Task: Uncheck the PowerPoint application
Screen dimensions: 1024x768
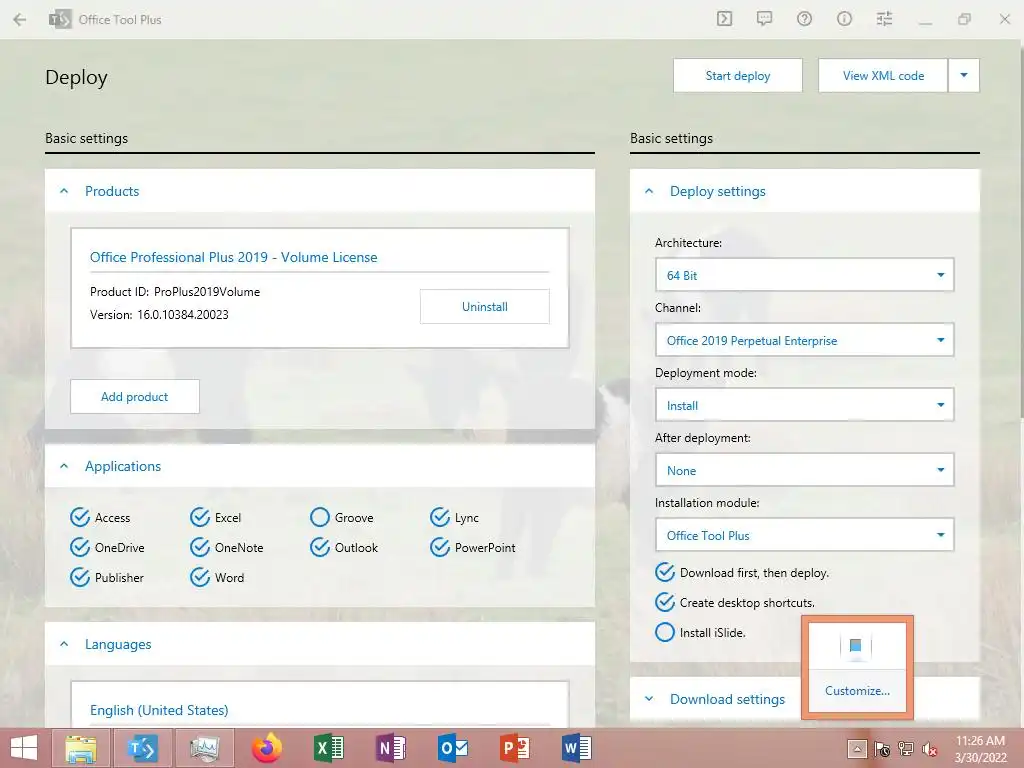Action: (x=440, y=547)
